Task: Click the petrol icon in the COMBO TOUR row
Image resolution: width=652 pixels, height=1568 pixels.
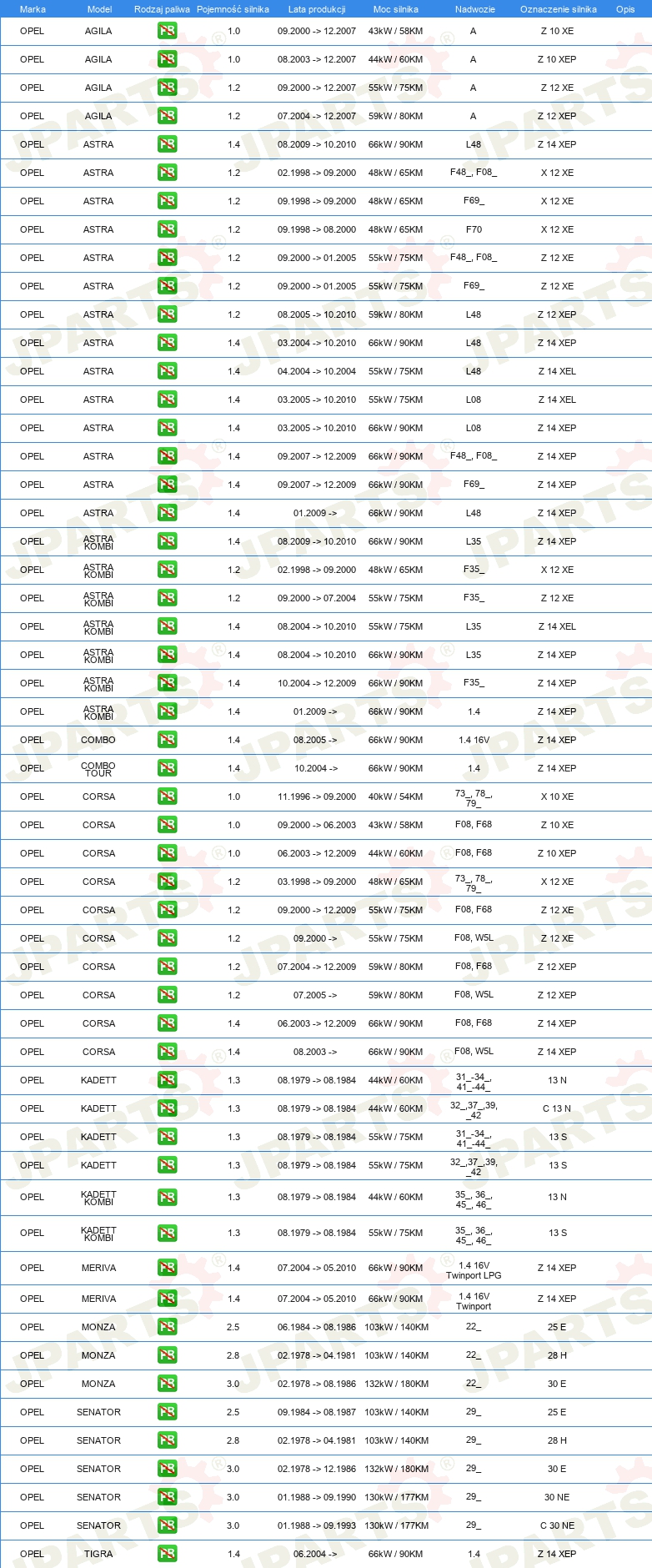Action: pos(167,768)
